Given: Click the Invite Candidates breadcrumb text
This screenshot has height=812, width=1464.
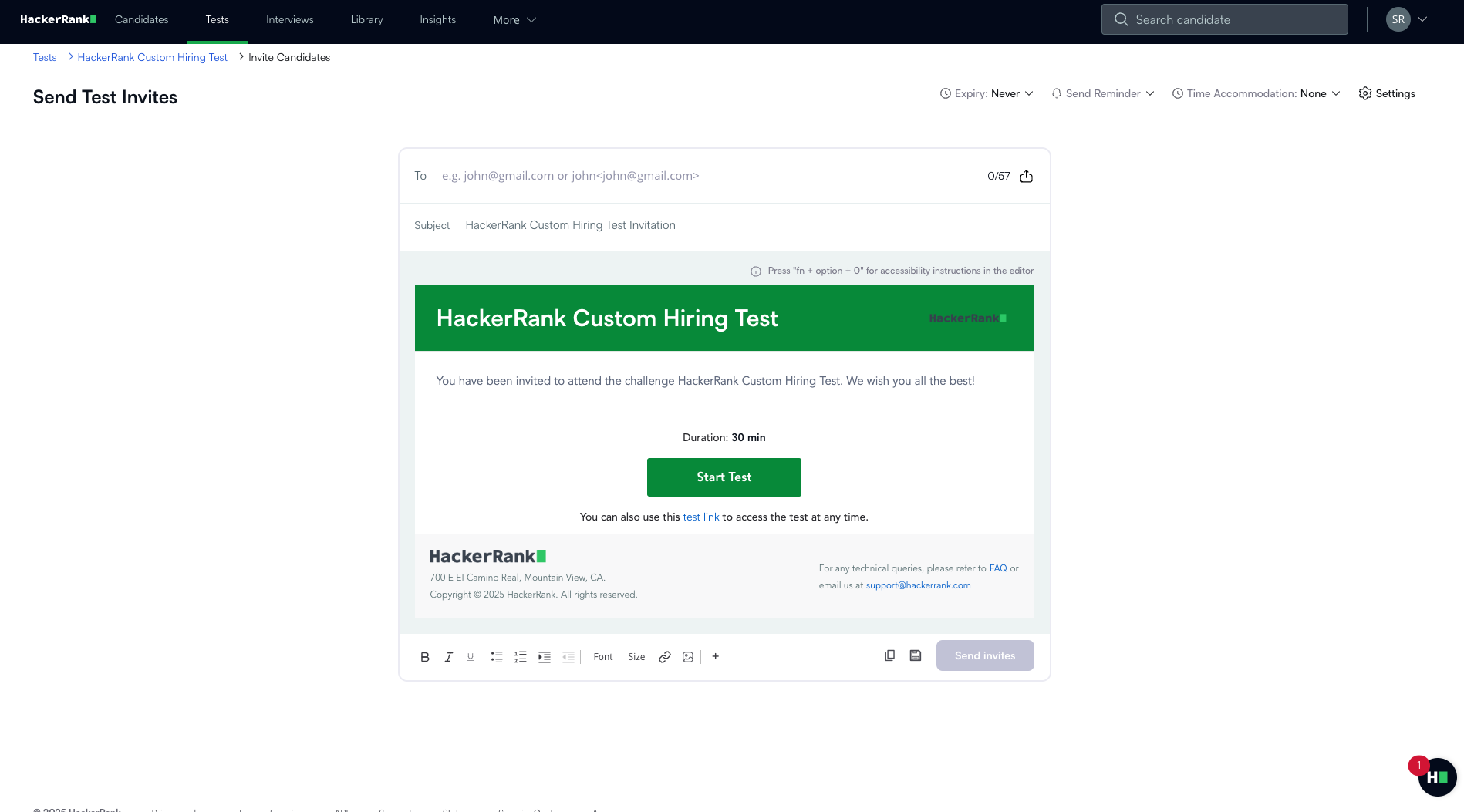Looking at the screenshot, I should [289, 57].
